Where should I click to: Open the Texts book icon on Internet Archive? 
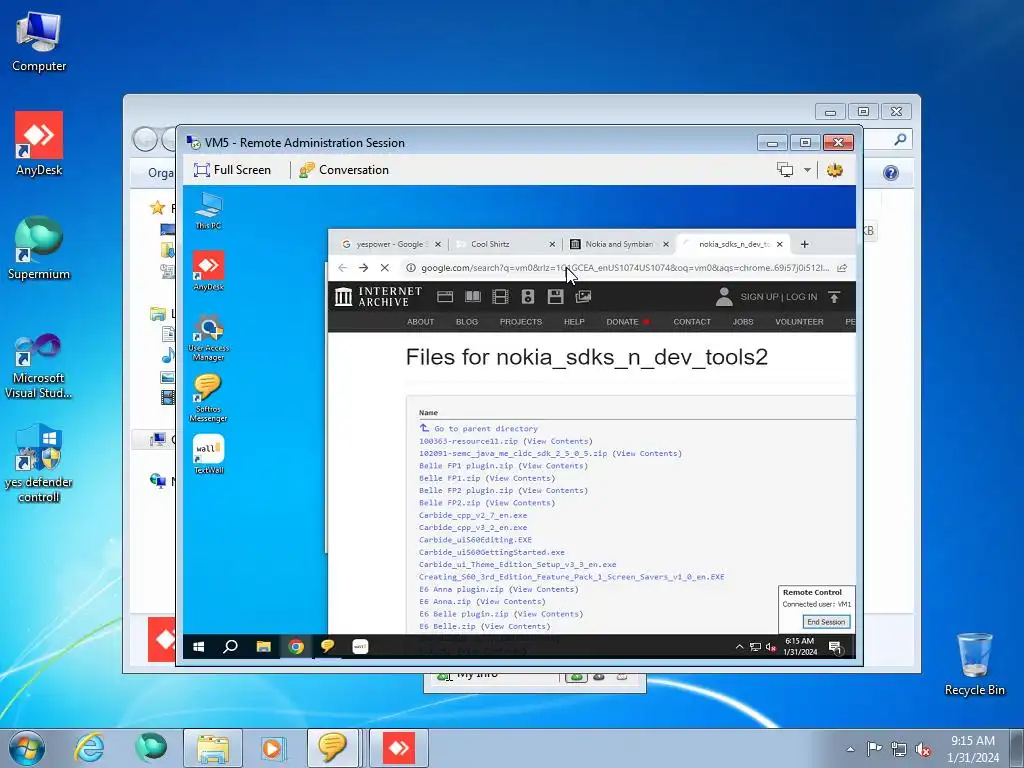click(x=473, y=297)
